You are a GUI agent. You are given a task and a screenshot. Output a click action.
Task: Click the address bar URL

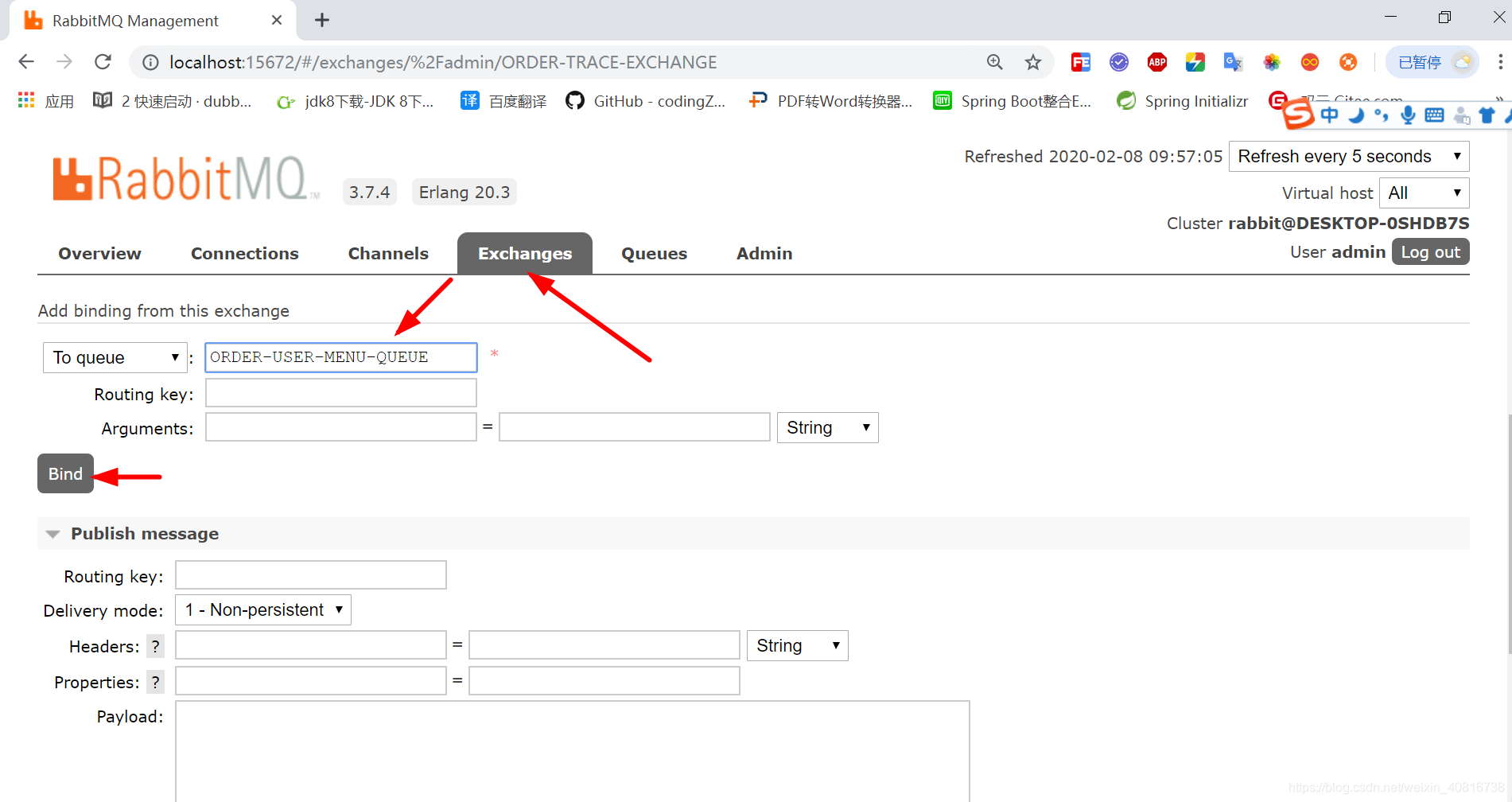443,62
